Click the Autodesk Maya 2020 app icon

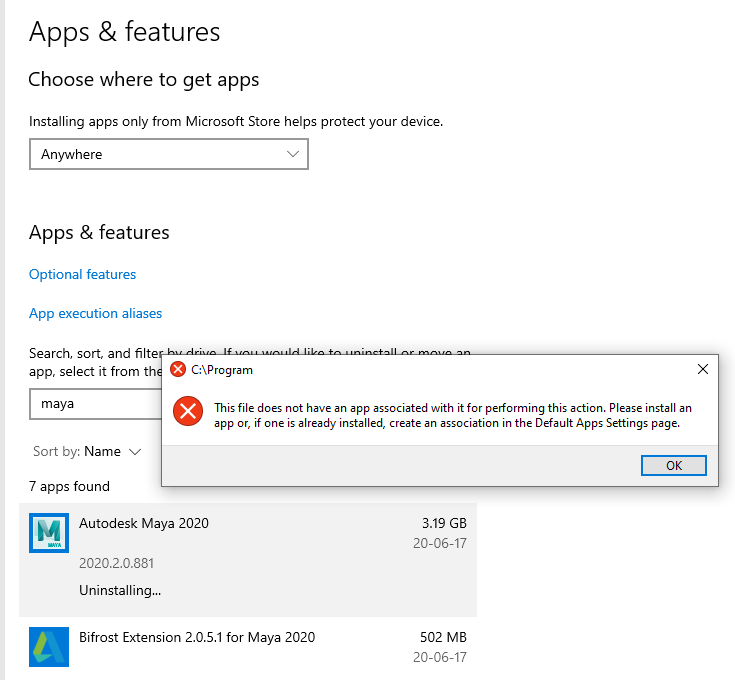pyautogui.click(x=49, y=533)
